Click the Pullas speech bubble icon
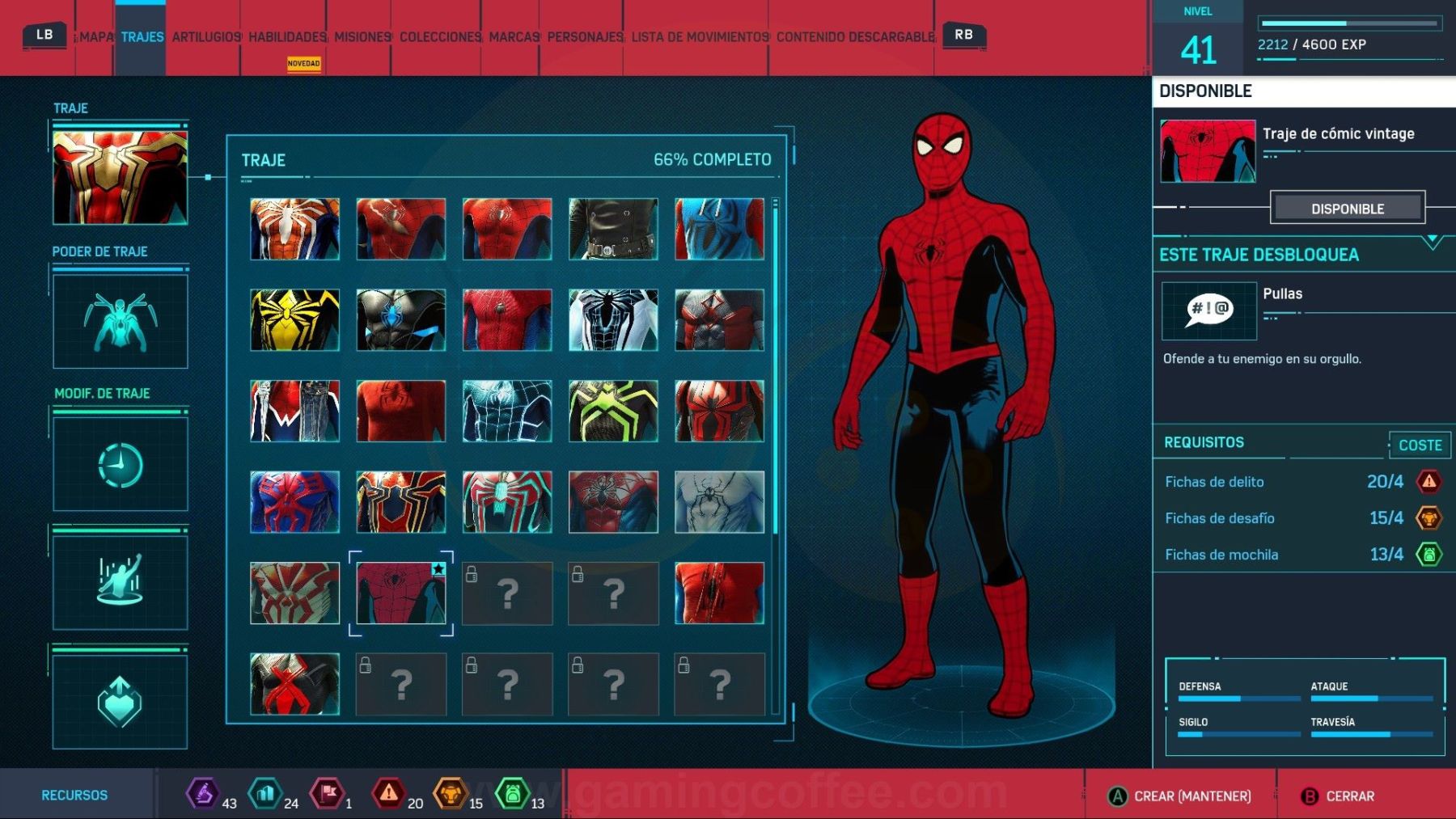 click(x=1209, y=310)
